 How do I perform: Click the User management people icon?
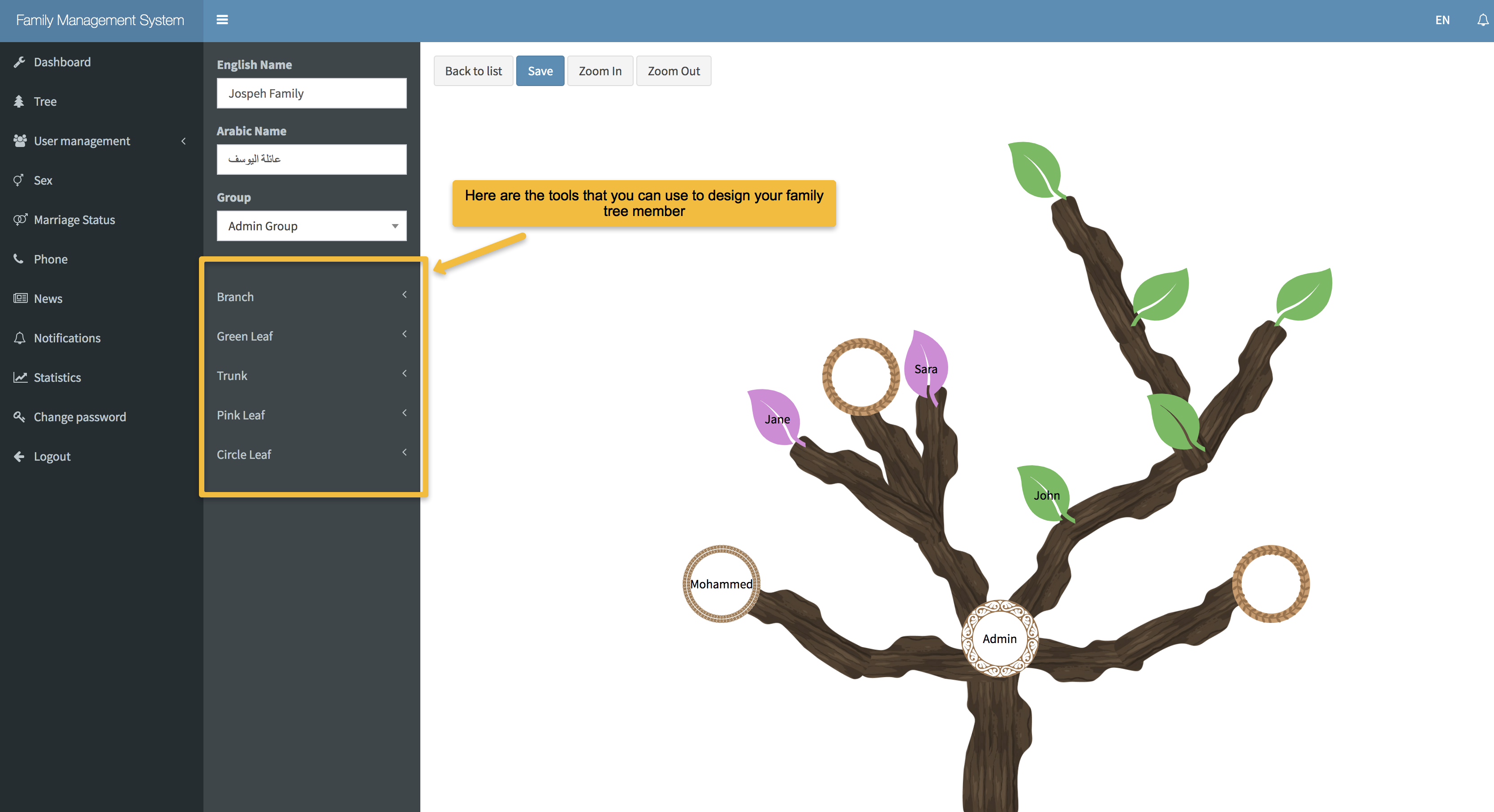(x=20, y=141)
